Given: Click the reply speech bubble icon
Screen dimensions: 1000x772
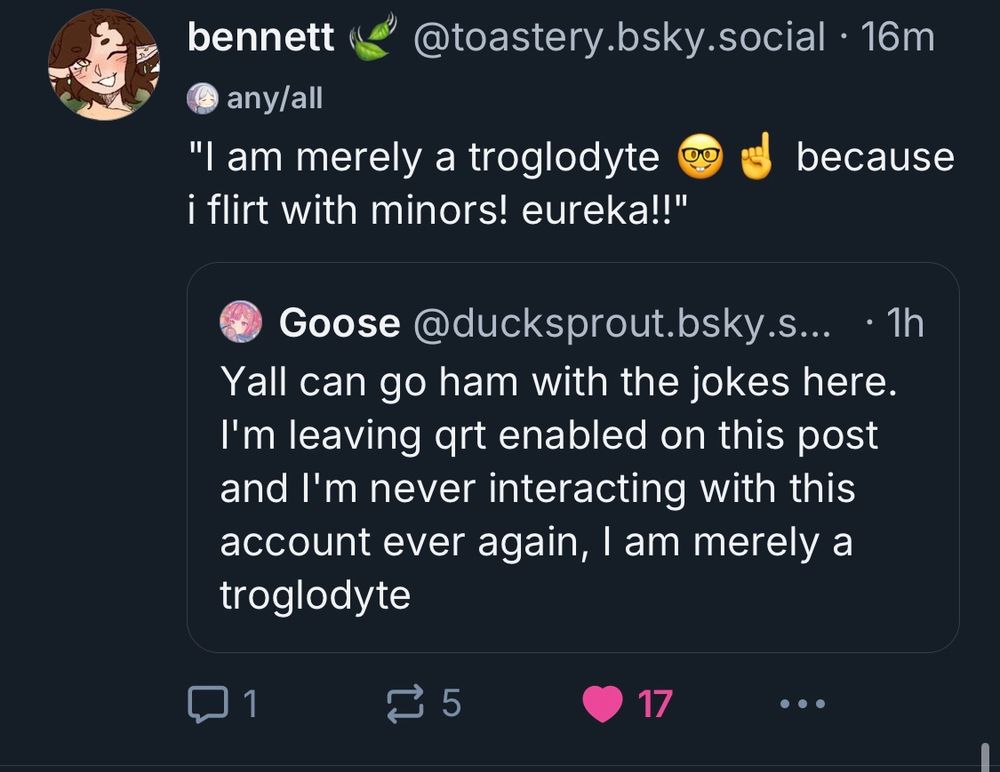Looking at the screenshot, I should coord(208,705).
